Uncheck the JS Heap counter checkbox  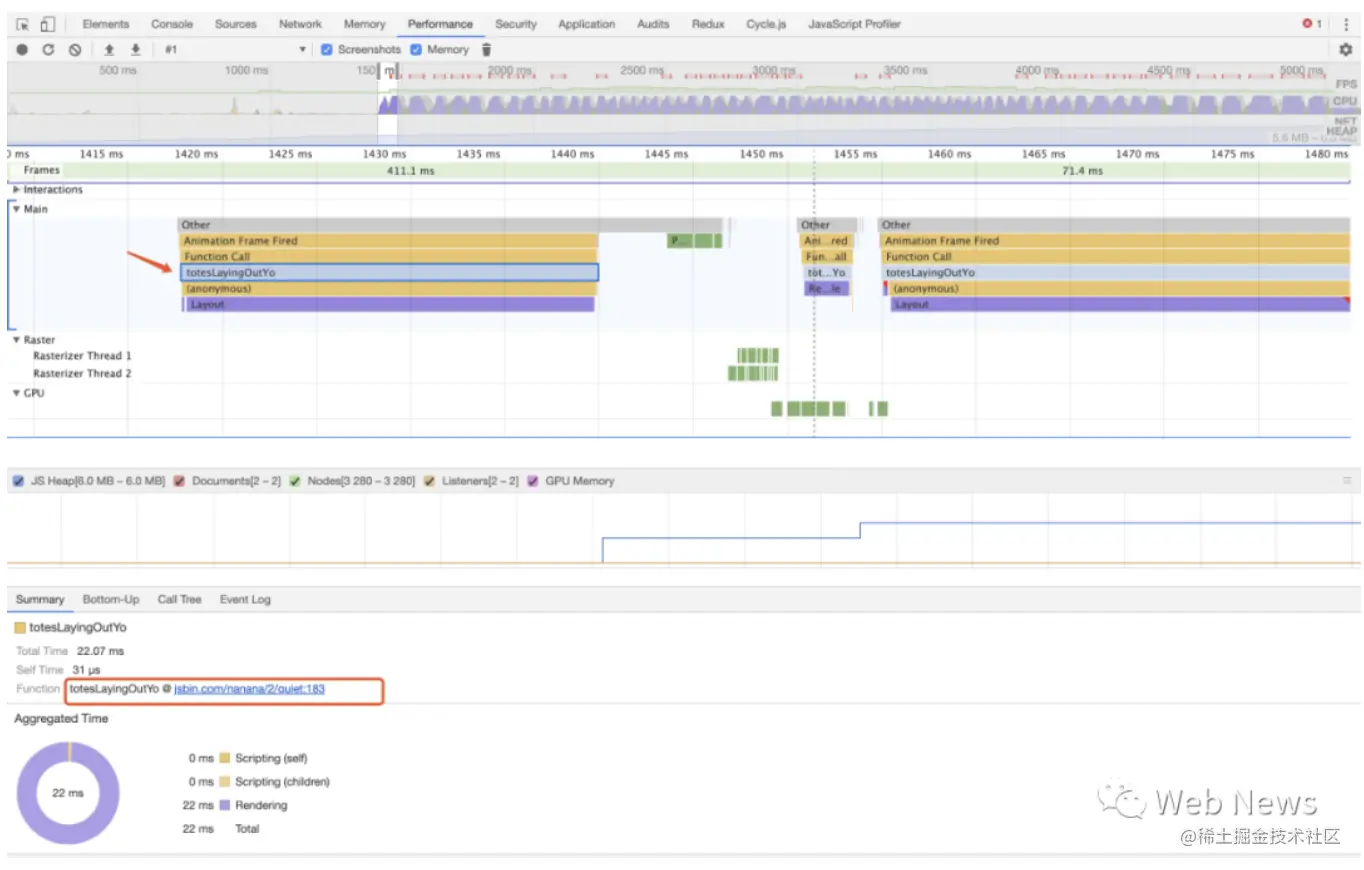coord(18,481)
